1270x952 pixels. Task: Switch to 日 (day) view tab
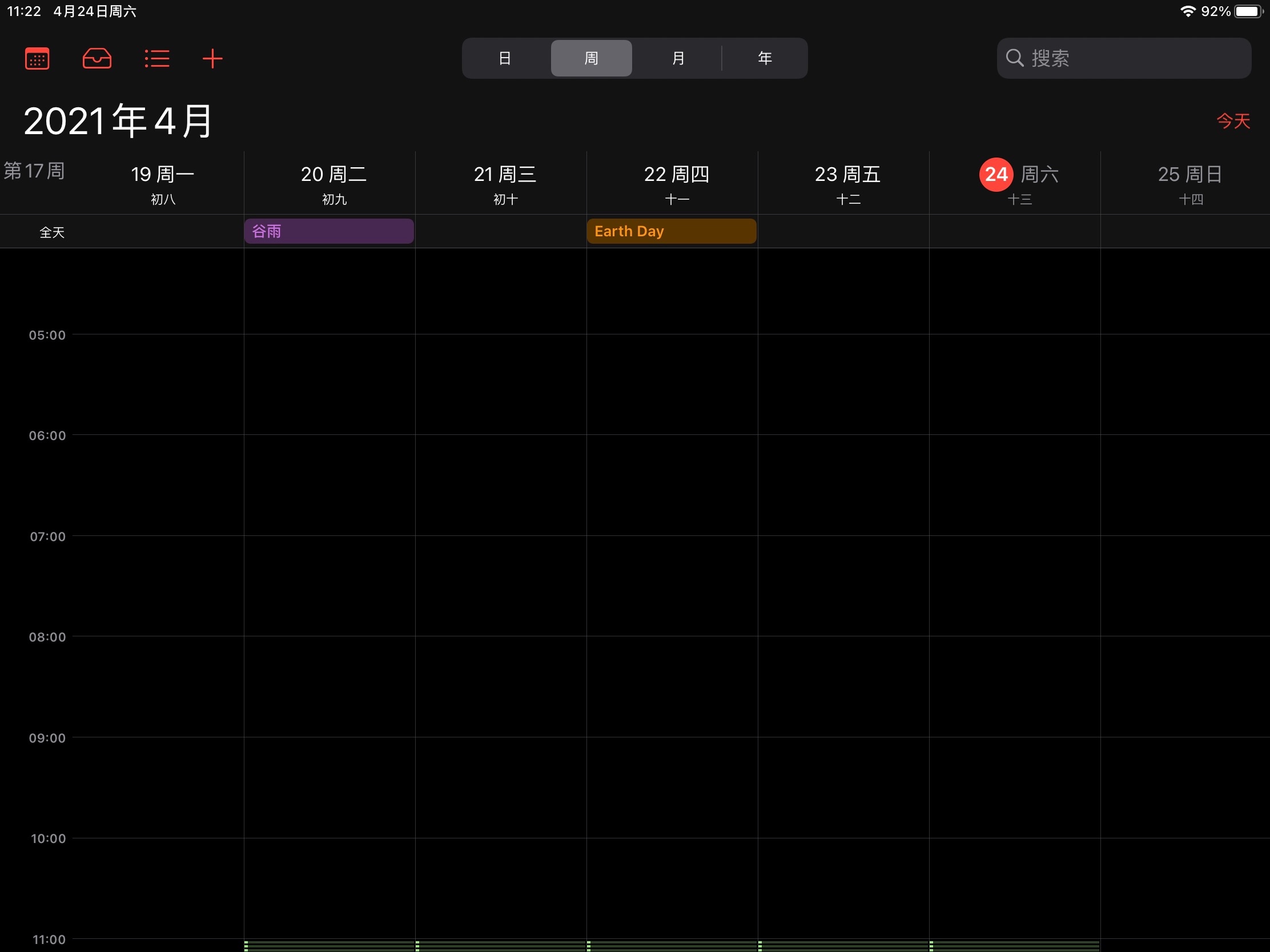[504, 57]
